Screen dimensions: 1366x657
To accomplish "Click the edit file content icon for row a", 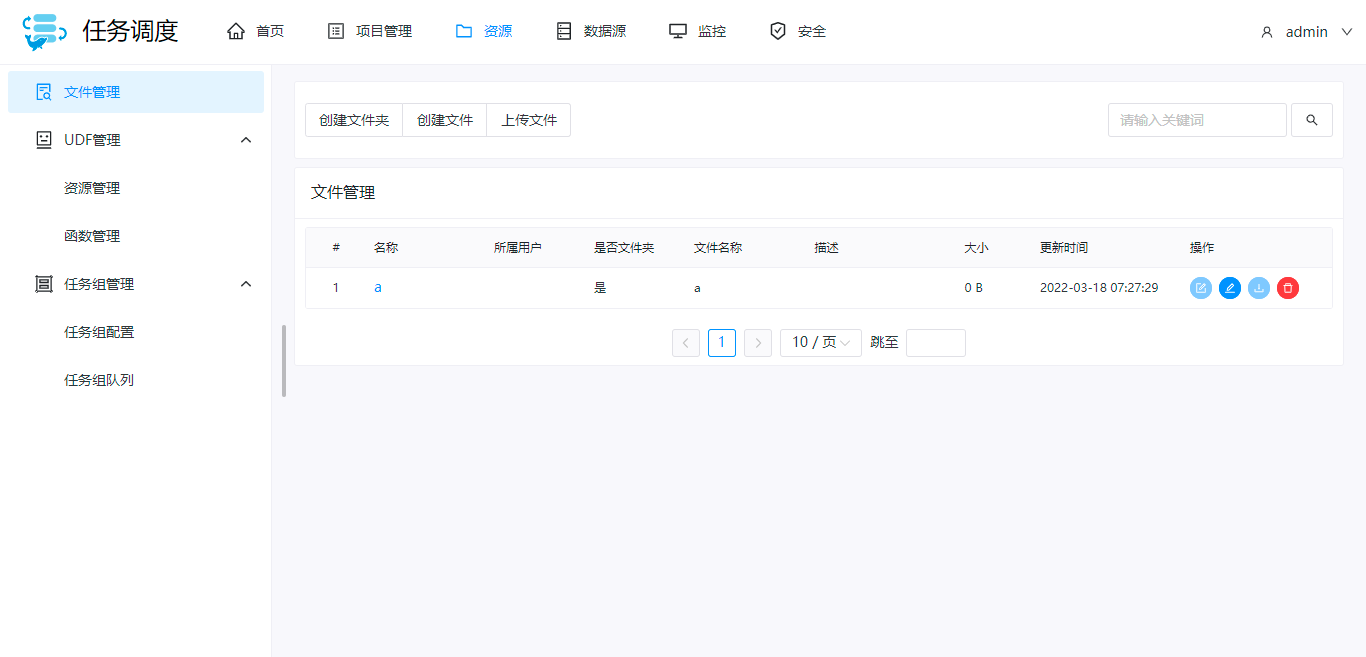I will pyautogui.click(x=1200, y=288).
